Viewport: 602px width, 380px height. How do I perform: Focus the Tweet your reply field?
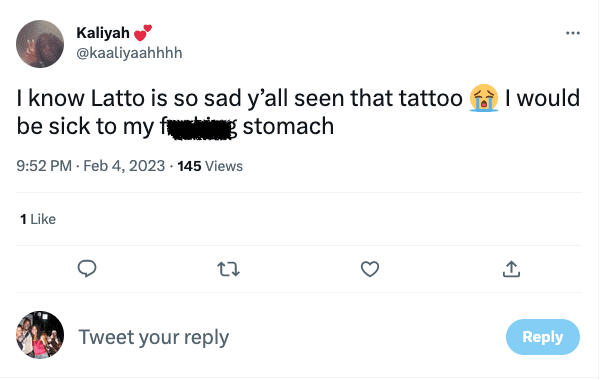click(154, 337)
